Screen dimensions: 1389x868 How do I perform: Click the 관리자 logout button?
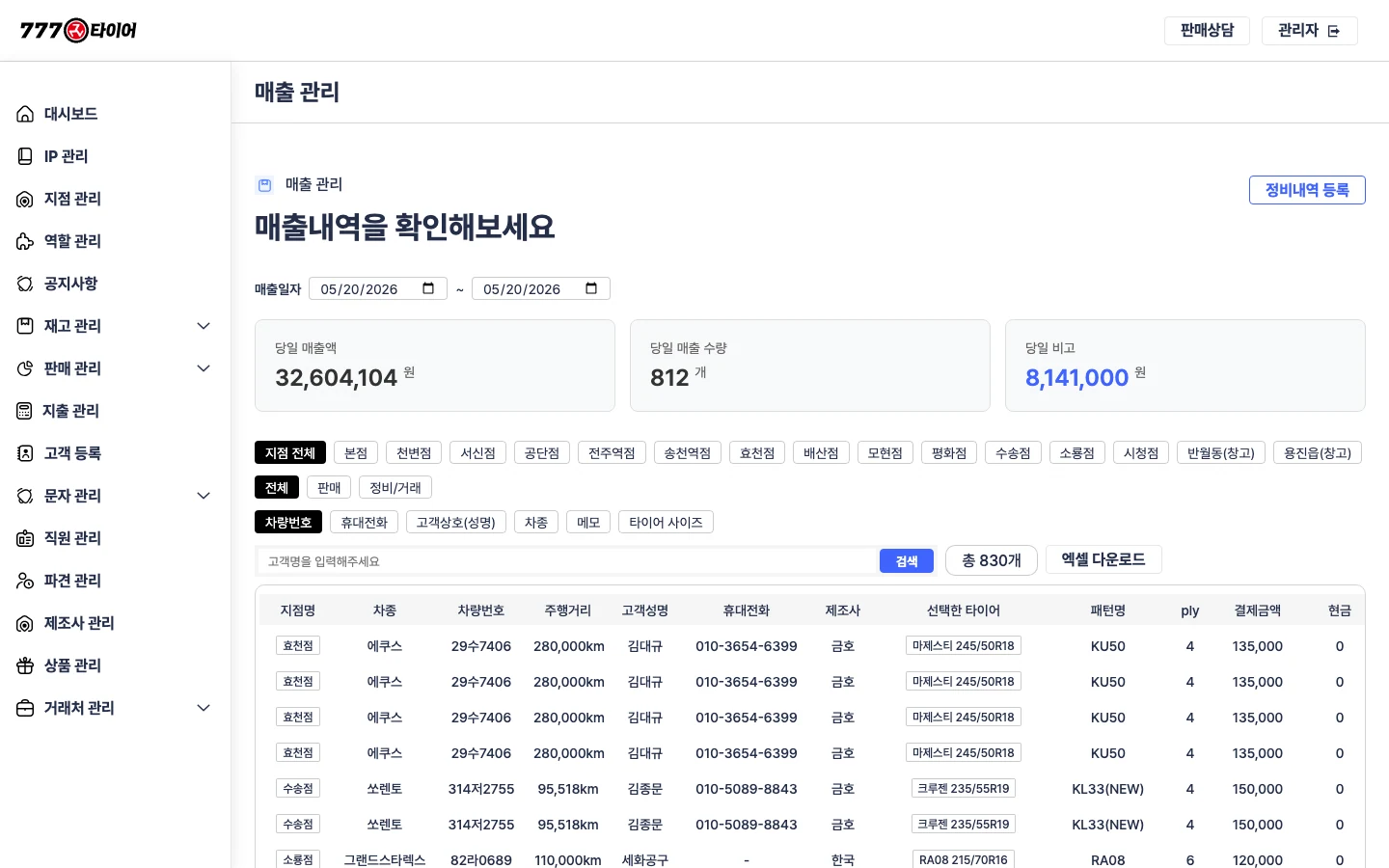(1310, 31)
